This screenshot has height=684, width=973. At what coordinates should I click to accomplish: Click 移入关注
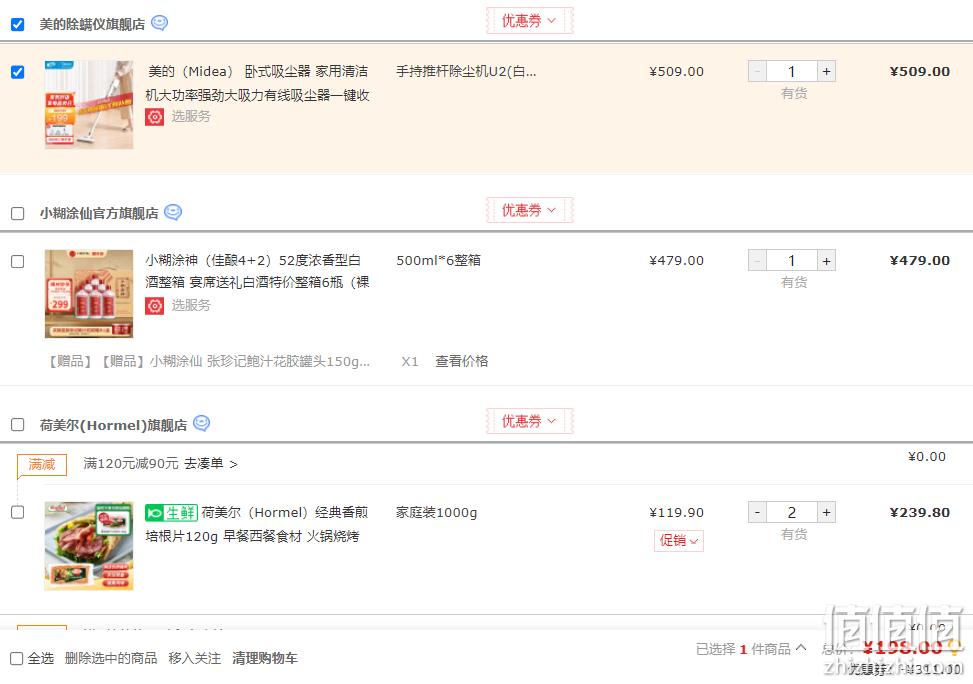pos(194,658)
